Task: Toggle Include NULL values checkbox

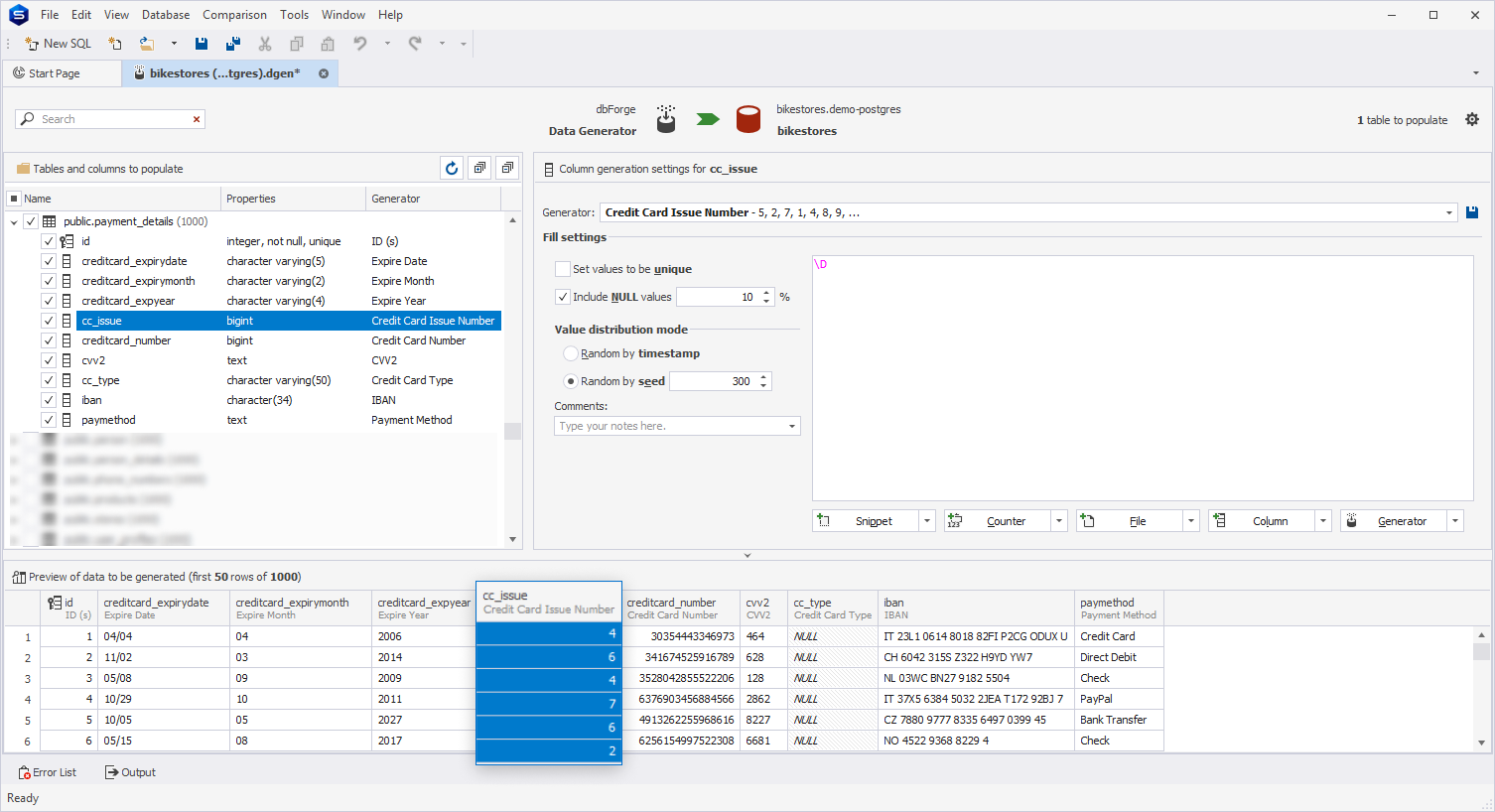Action: point(563,297)
